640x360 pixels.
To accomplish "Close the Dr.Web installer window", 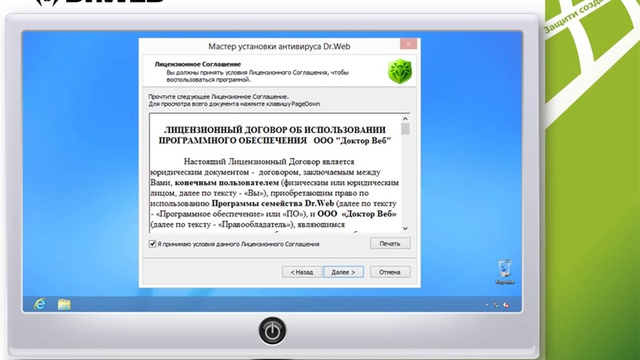I will click(408, 44).
